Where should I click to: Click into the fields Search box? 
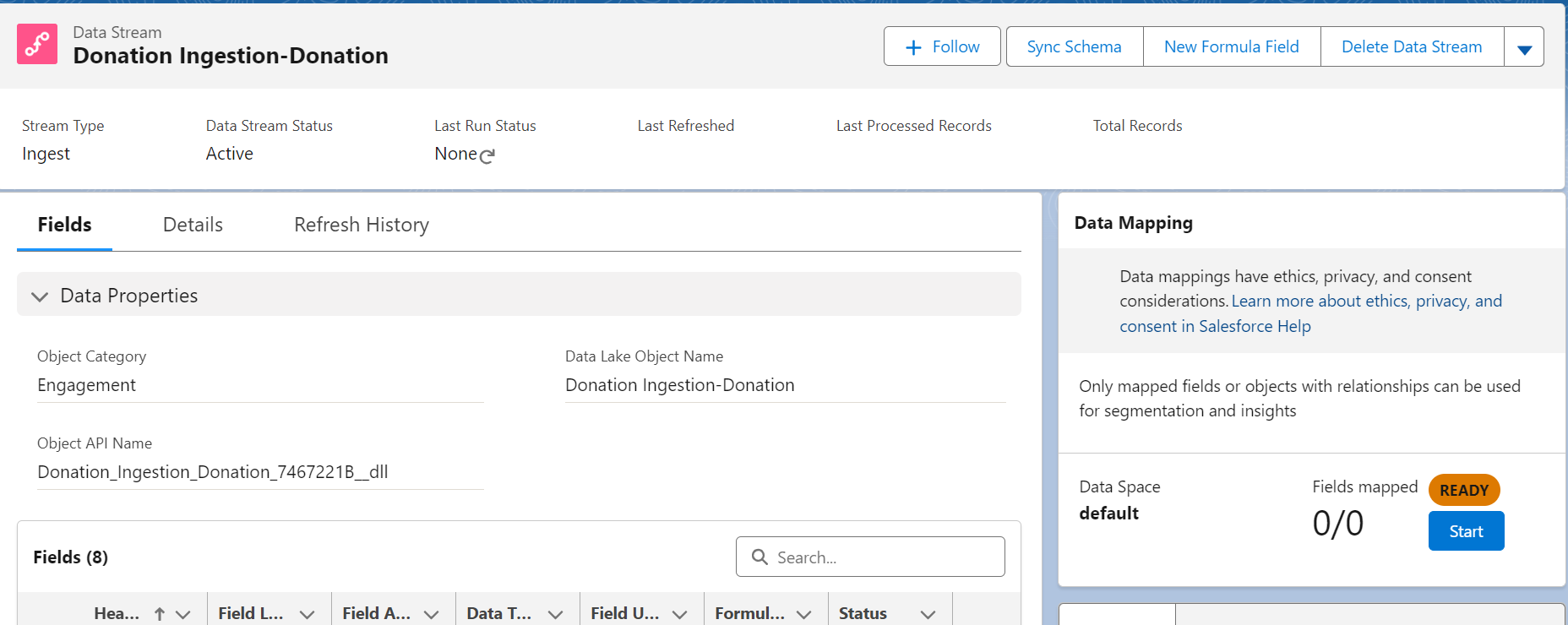870,557
